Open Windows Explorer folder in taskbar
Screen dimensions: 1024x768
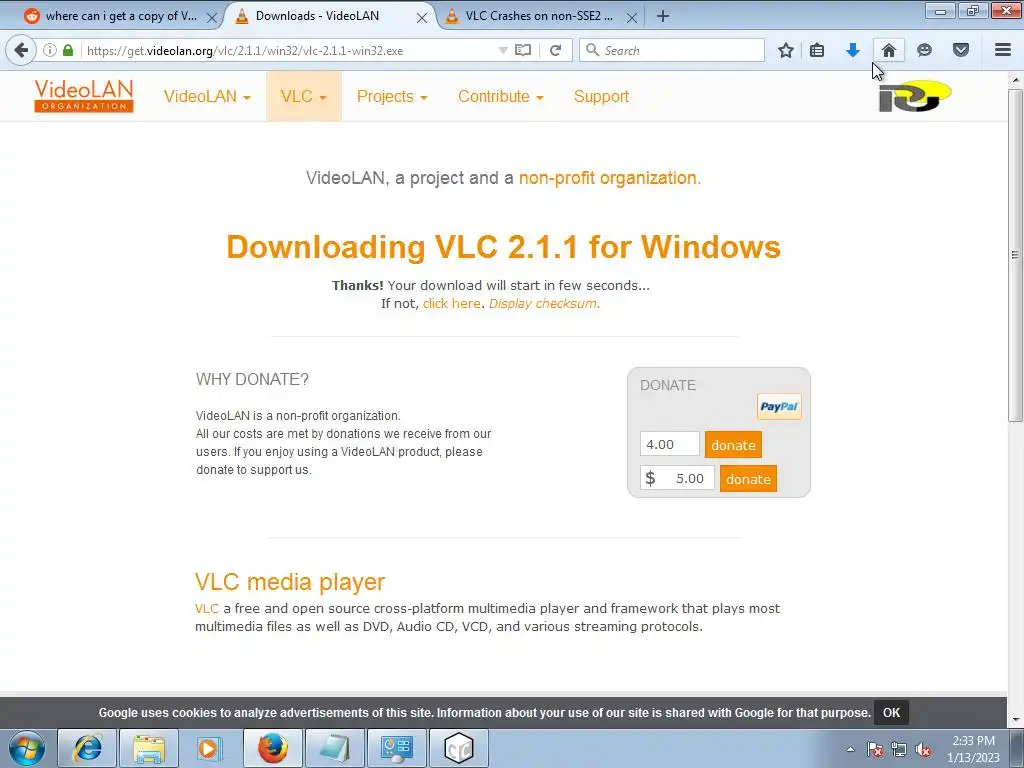[149, 748]
